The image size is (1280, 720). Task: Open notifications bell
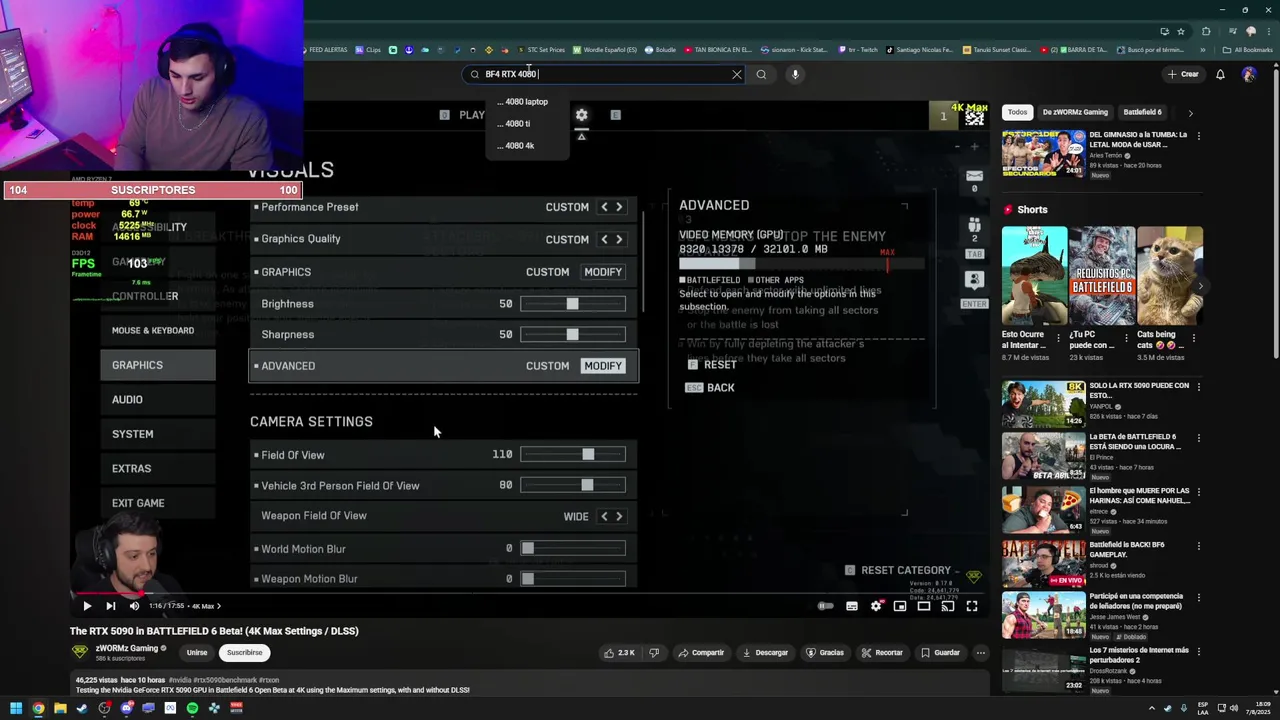click(1220, 74)
